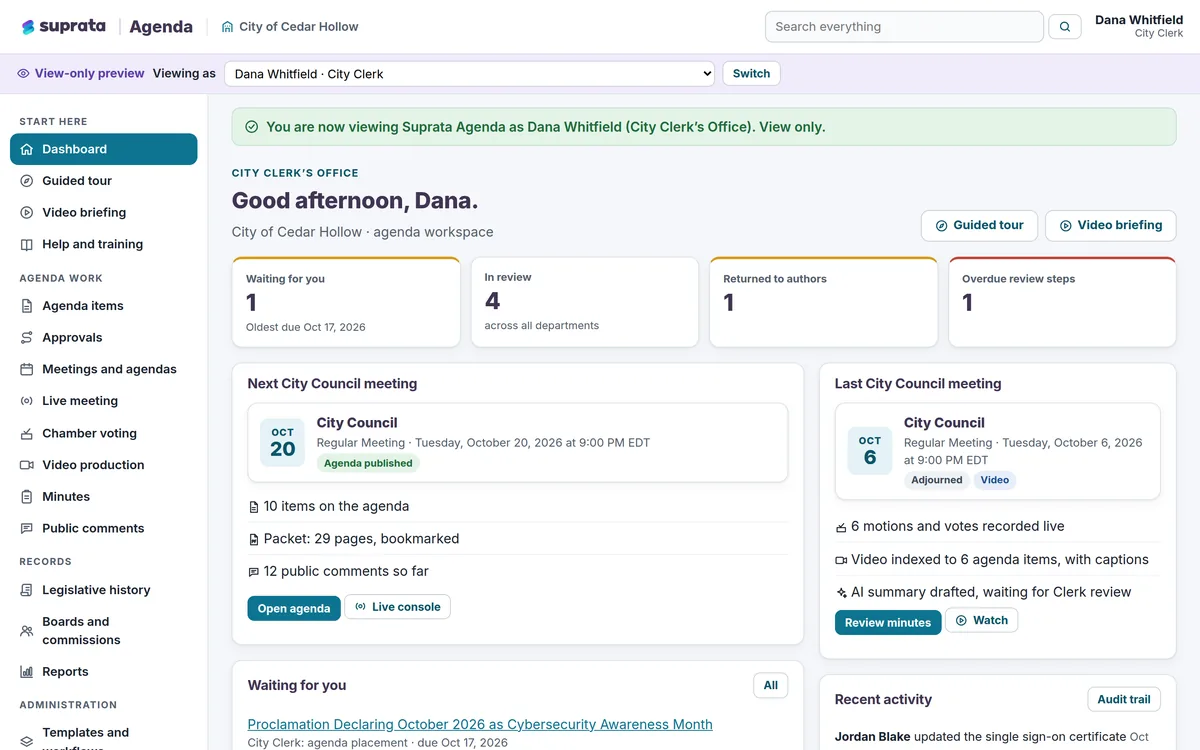Click the Legislative history icon

(x=27, y=591)
